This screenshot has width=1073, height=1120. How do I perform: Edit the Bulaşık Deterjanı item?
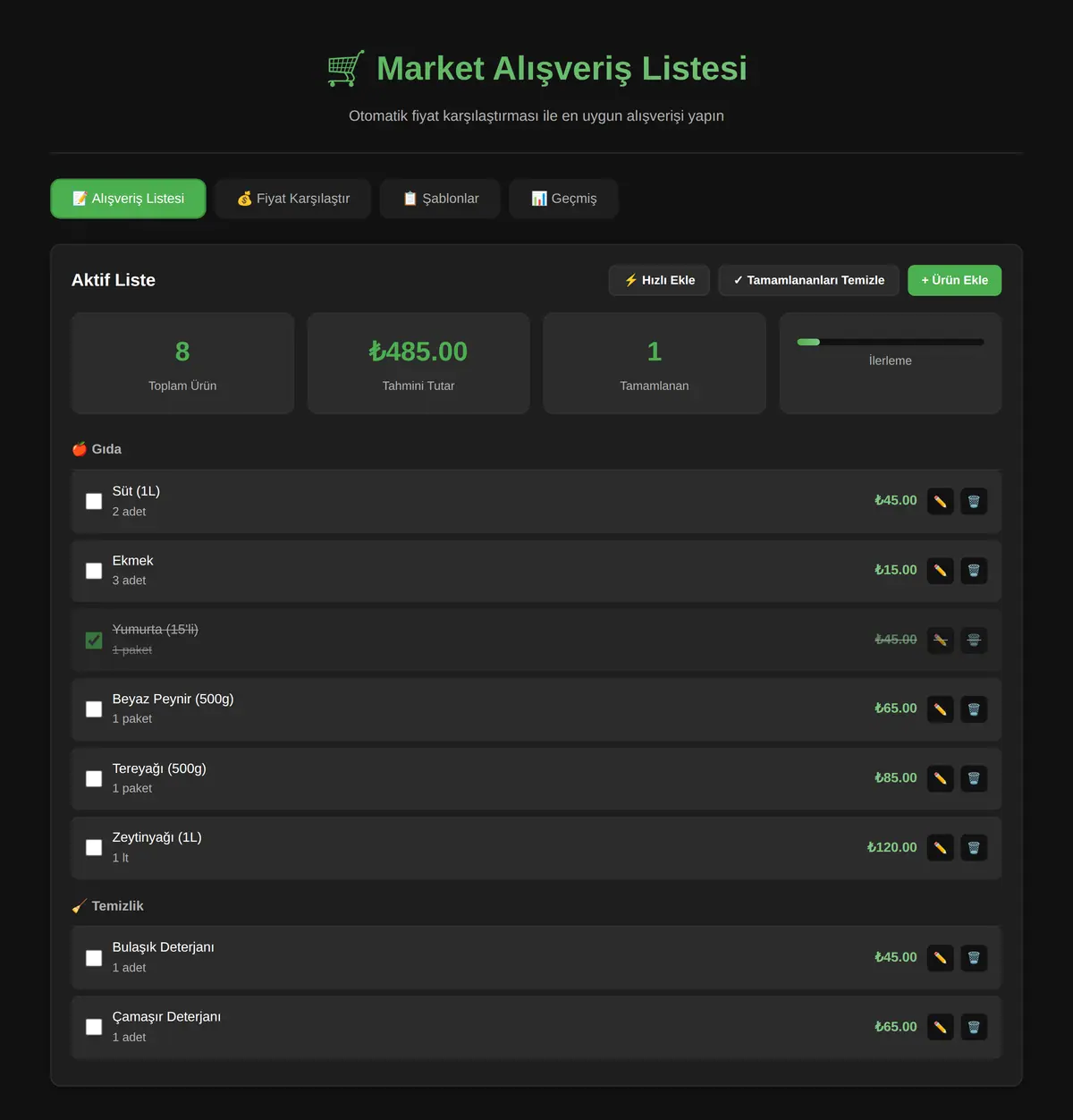click(940, 958)
